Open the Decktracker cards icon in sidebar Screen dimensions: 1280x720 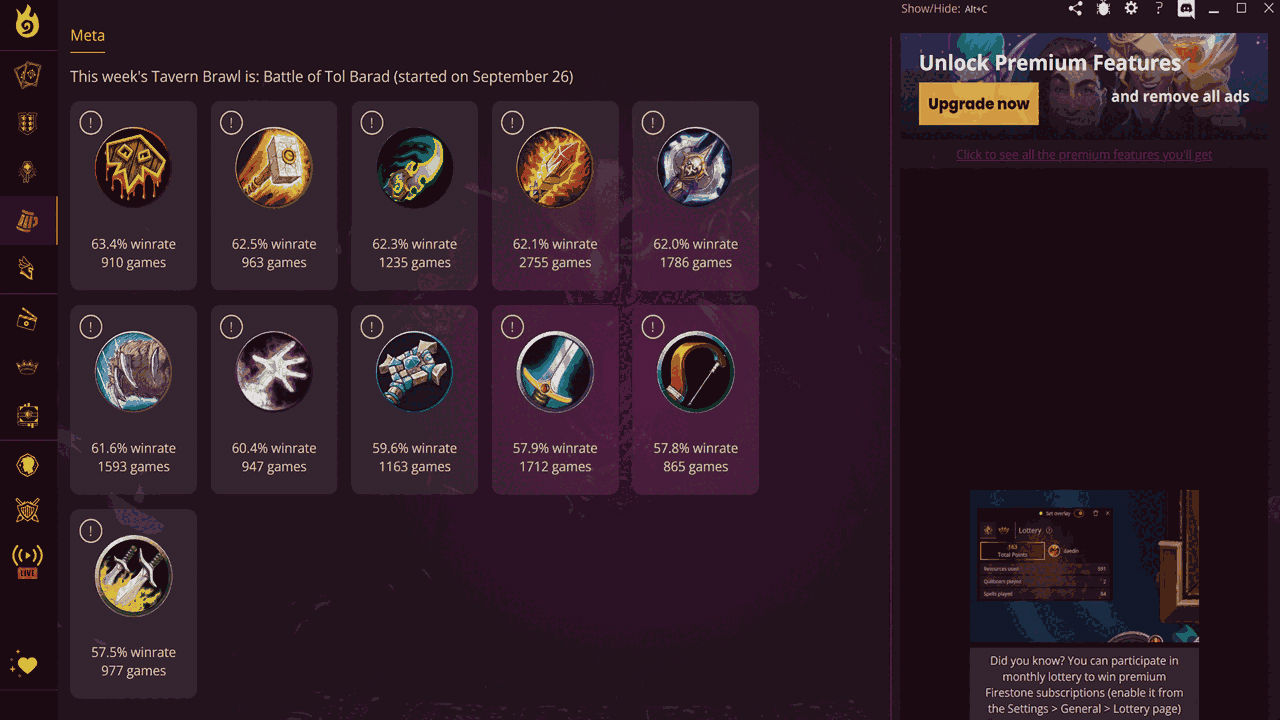pyautogui.click(x=27, y=75)
